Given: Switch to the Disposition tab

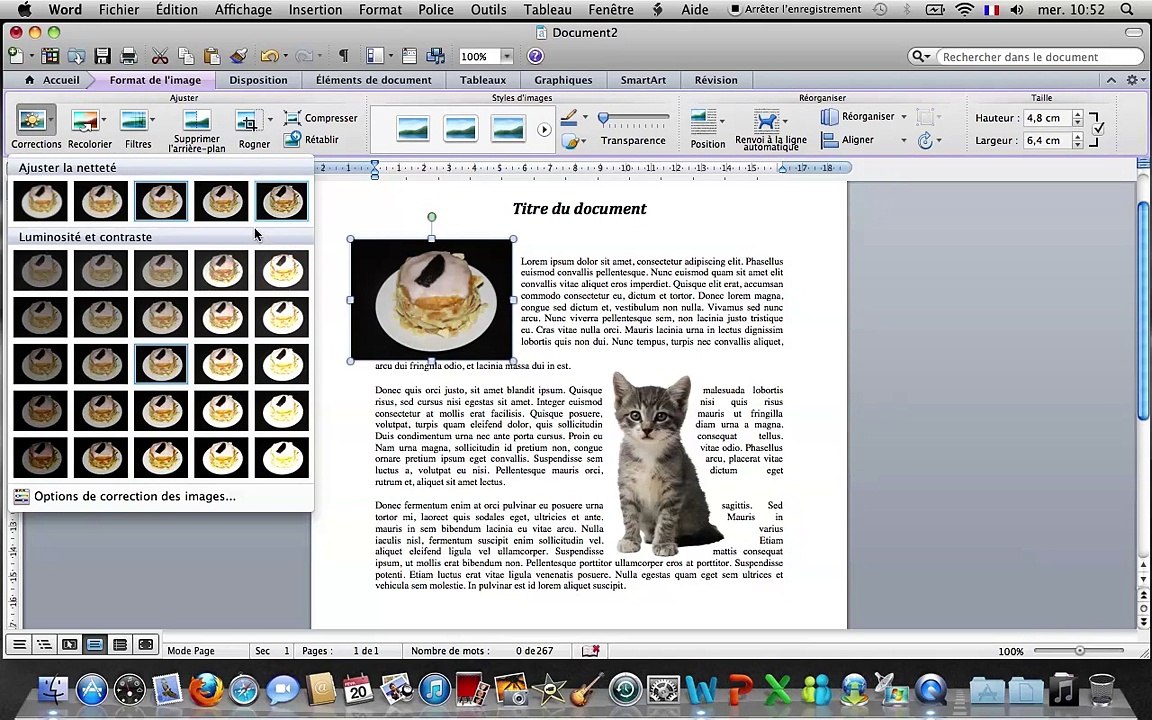Looking at the screenshot, I should (x=258, y=80).
